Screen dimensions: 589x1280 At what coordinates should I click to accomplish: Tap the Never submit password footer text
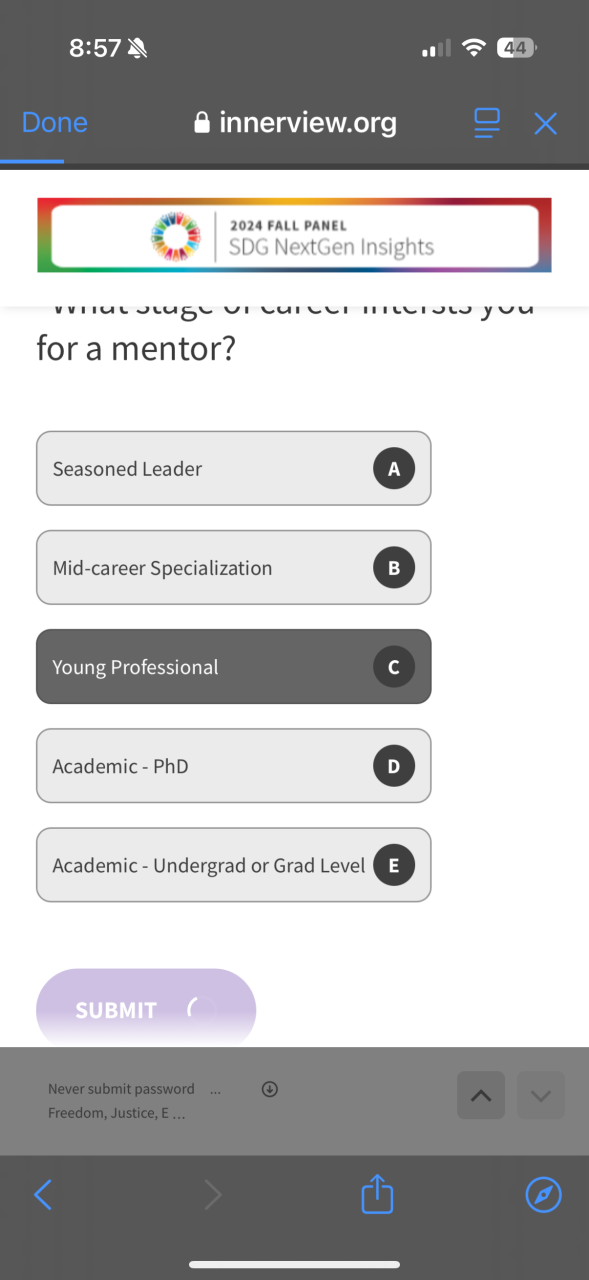[121, 1089]
